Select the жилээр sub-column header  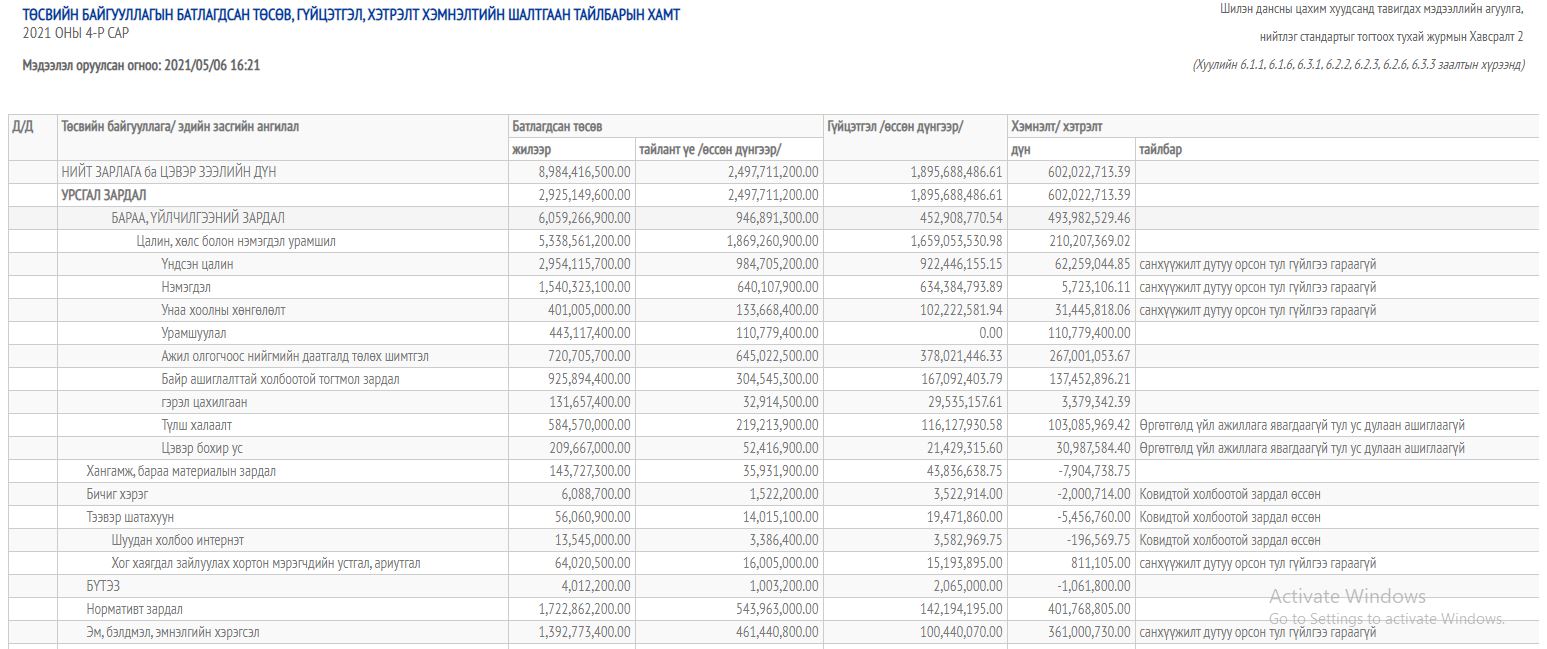pos(531,149)
